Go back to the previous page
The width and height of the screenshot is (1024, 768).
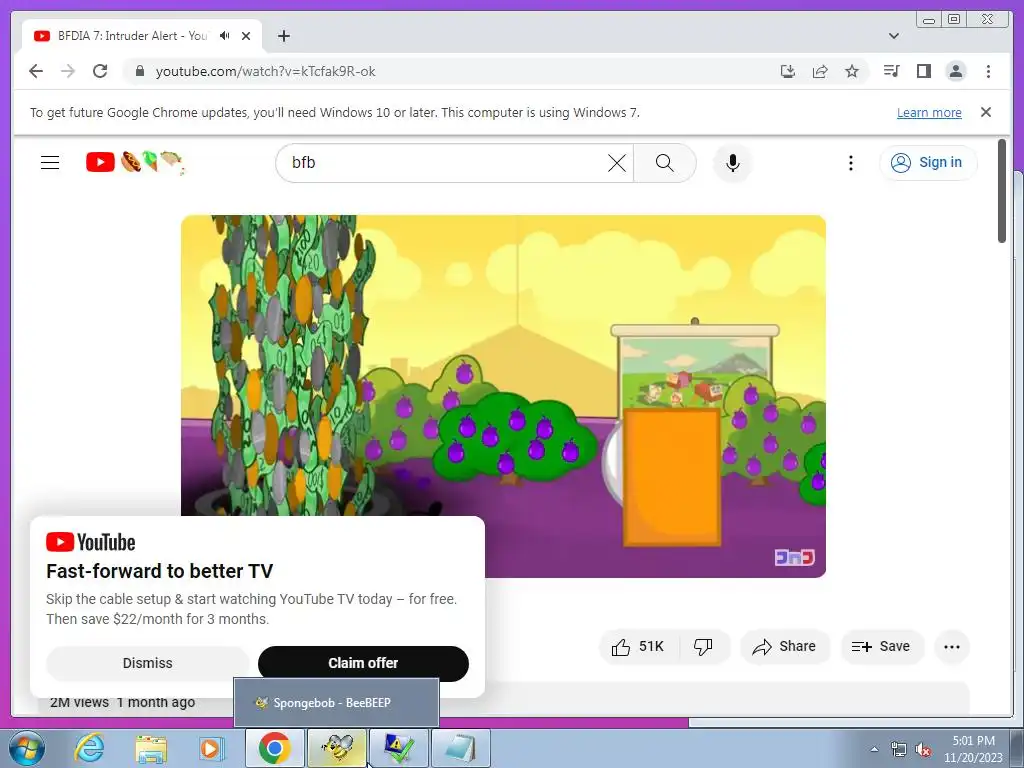coord(36,71)
